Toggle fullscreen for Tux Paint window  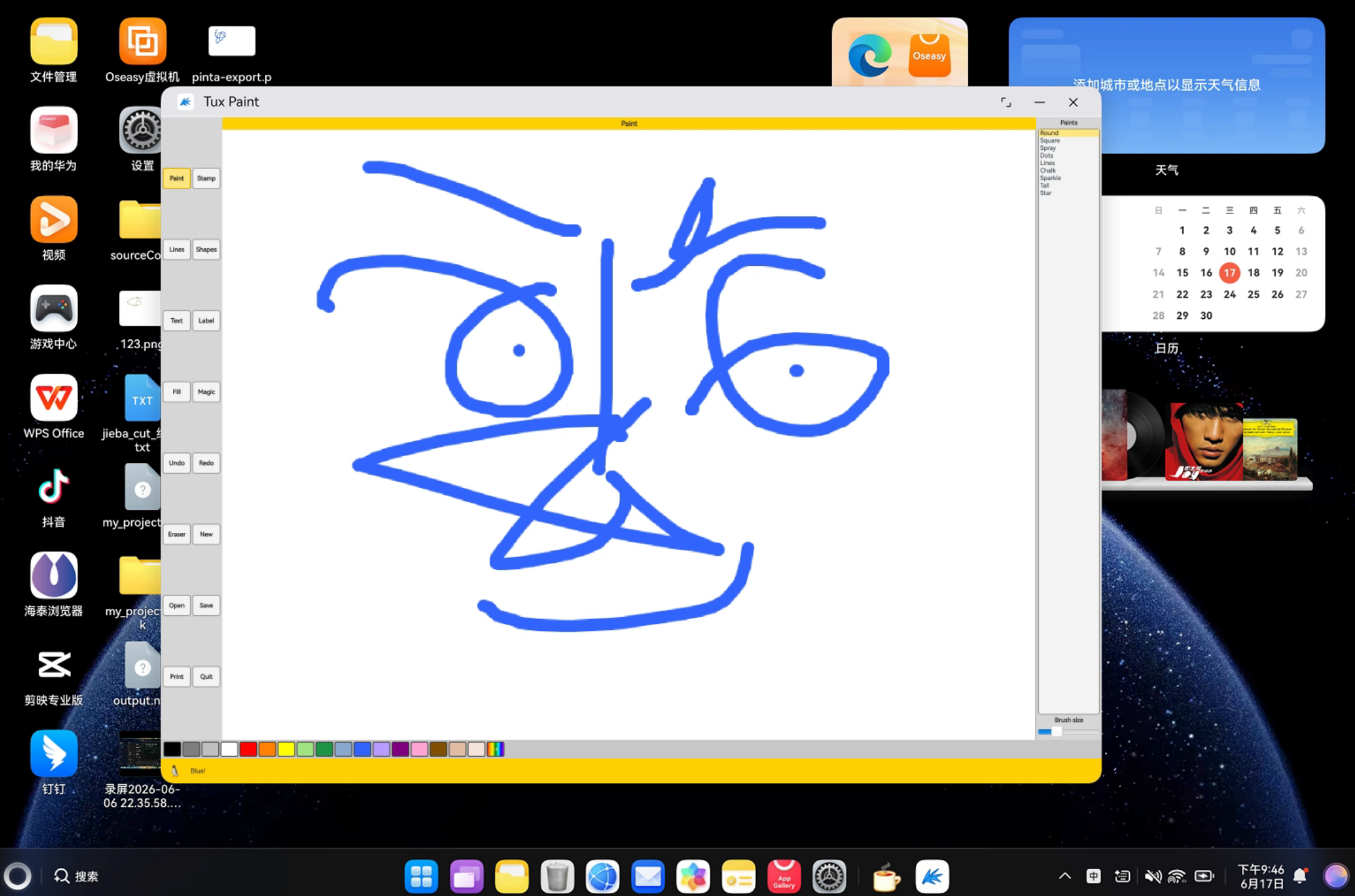[x=1006, y=102]
